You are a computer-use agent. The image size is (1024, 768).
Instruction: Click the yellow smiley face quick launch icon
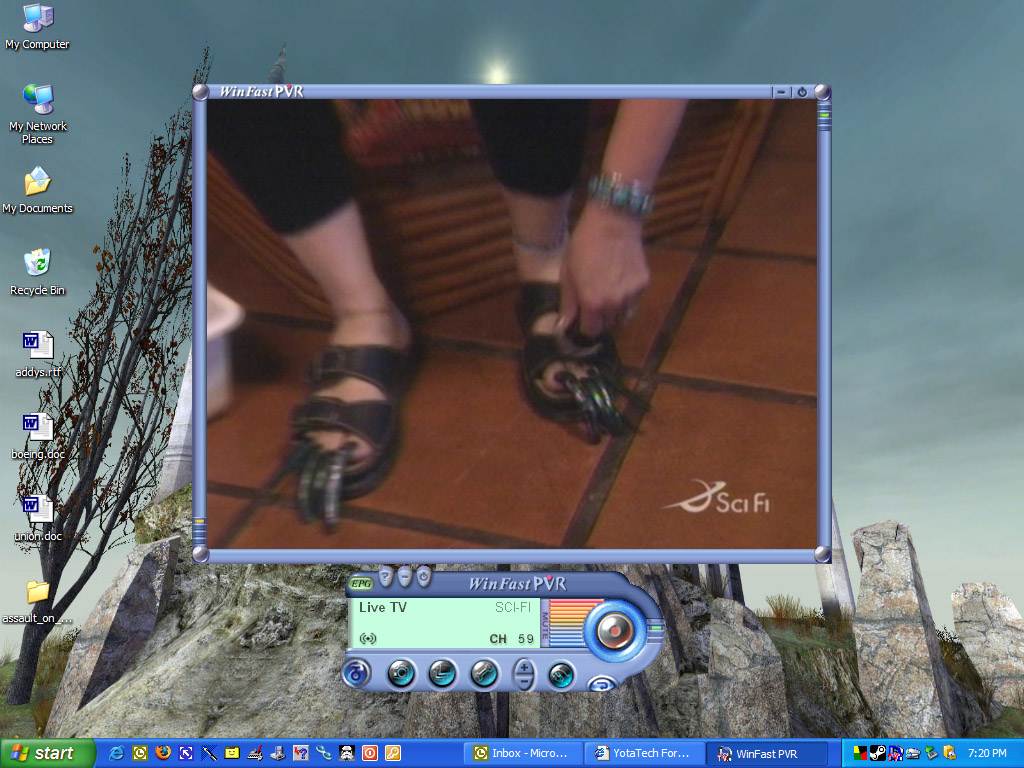pyautogui.click(x=232, y=753)
